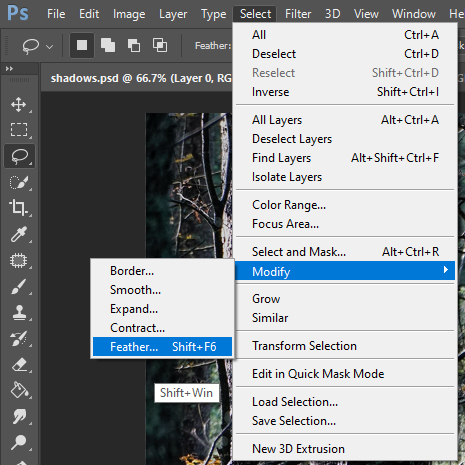Click the Photoshop Ps logo

coord(18,14)
